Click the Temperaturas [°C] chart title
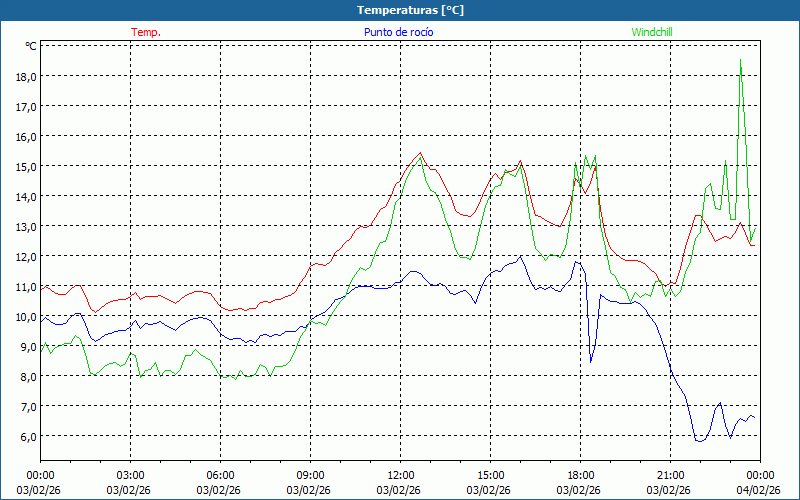Image resolution: width=800 pixels, height=500 pixels. [410, 9]
